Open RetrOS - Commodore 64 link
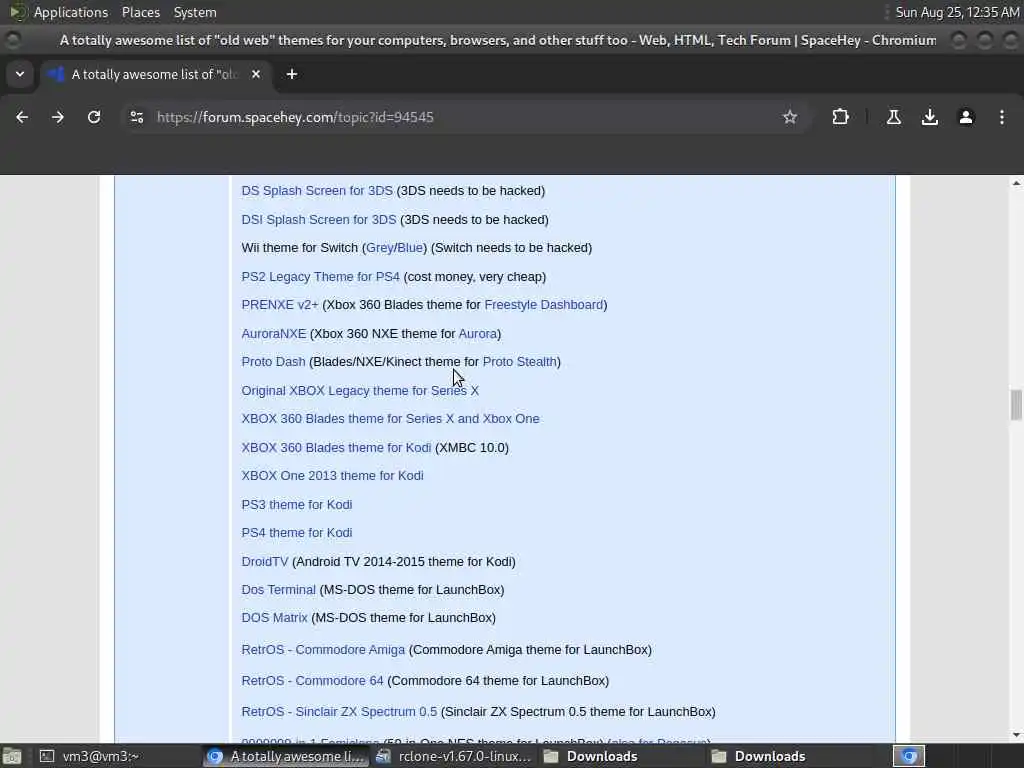Viewport: 1024px width, 768px height. (312, 680)
